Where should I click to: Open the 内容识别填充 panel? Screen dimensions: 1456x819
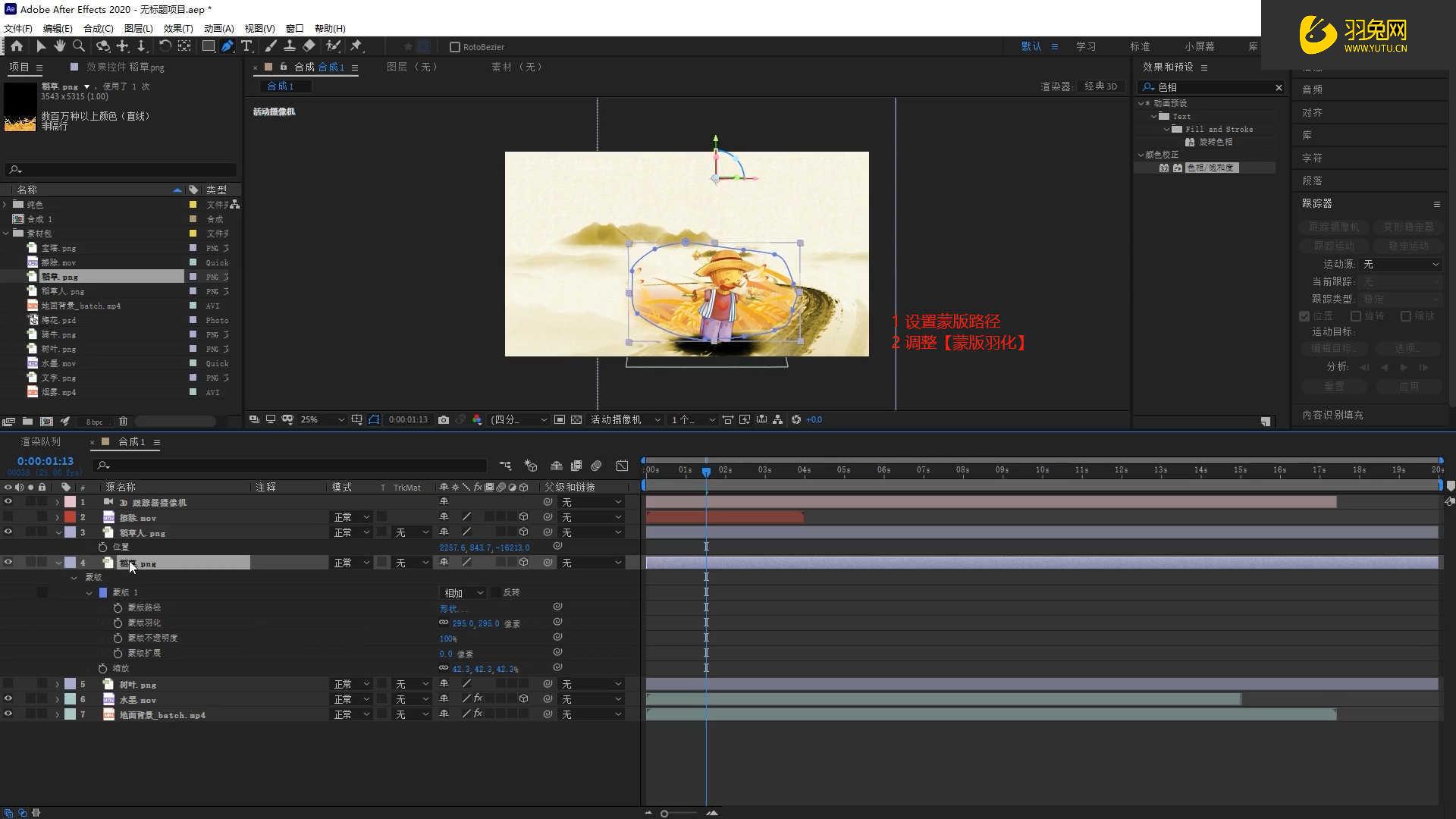(x=1332, y=415)
